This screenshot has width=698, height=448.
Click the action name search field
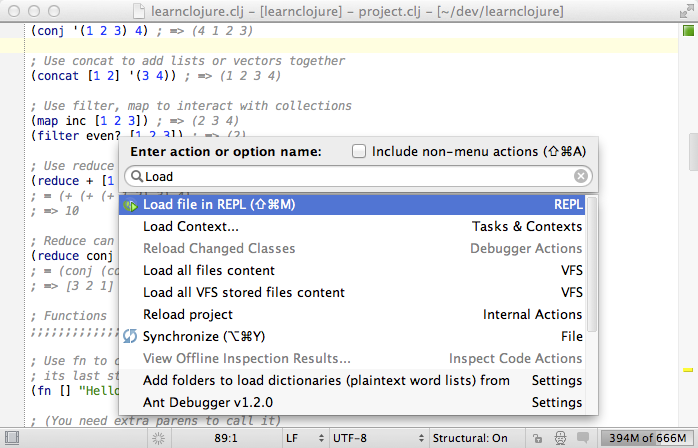(x=358, y=176)
